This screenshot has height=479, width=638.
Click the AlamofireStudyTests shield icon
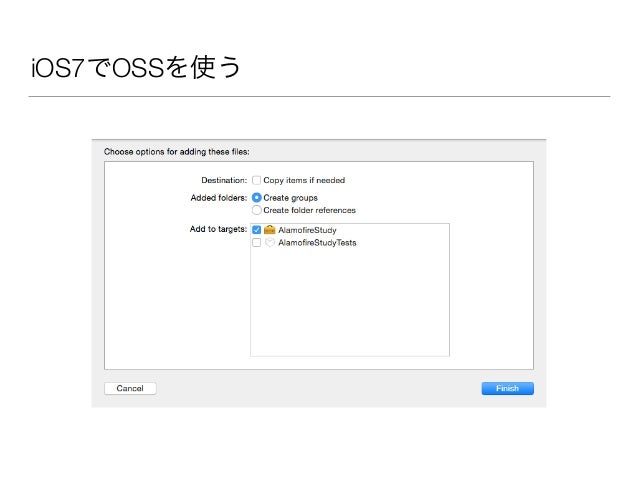coord(269,243)
